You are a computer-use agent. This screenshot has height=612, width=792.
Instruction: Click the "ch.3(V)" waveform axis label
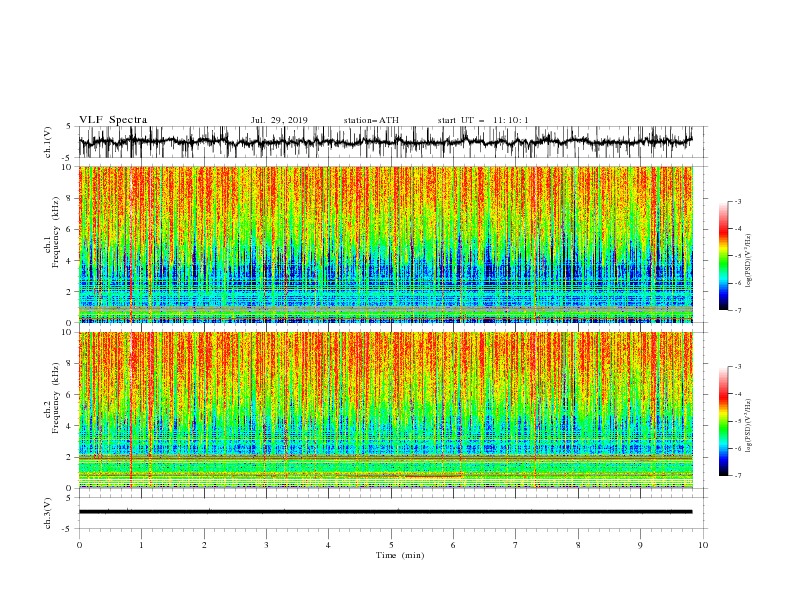[x=48, y=513]
